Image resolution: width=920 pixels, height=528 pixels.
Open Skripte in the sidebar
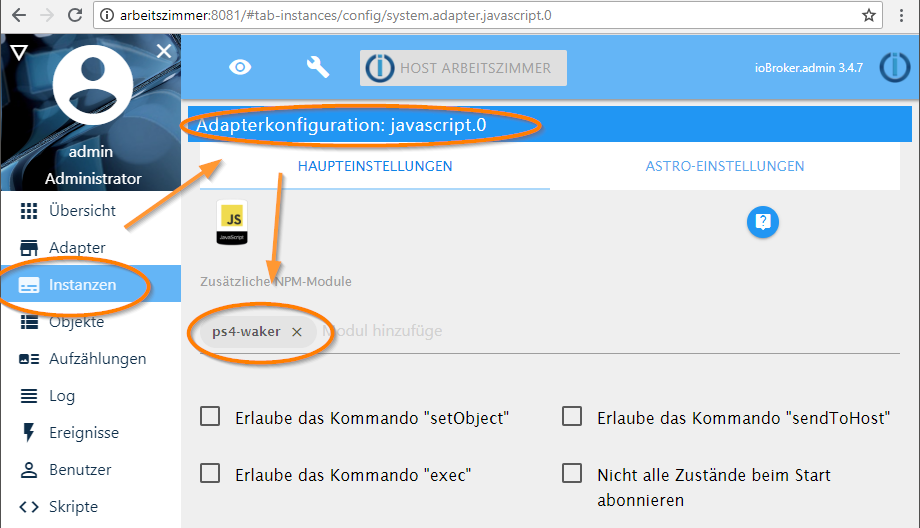[91, 506]
